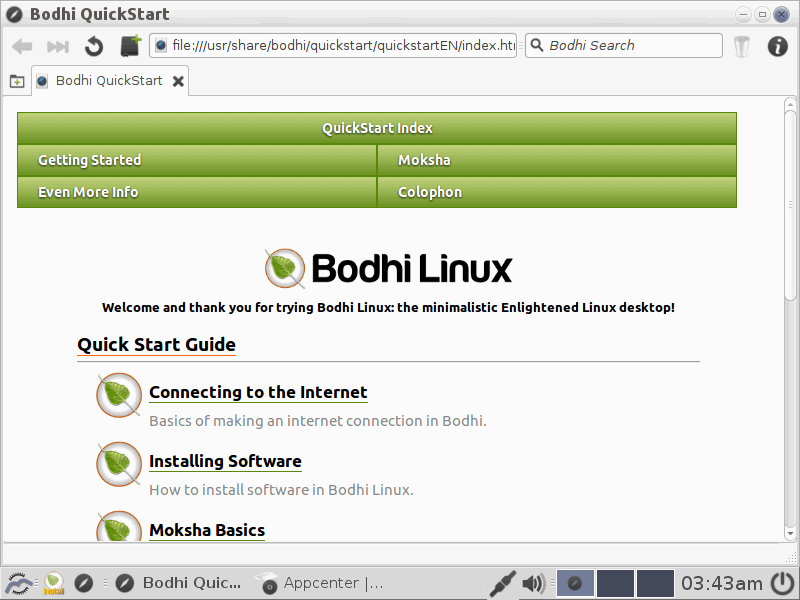800x600 pixels.
Task: Go forward with the skip arrow button
Action: [58, 46]
